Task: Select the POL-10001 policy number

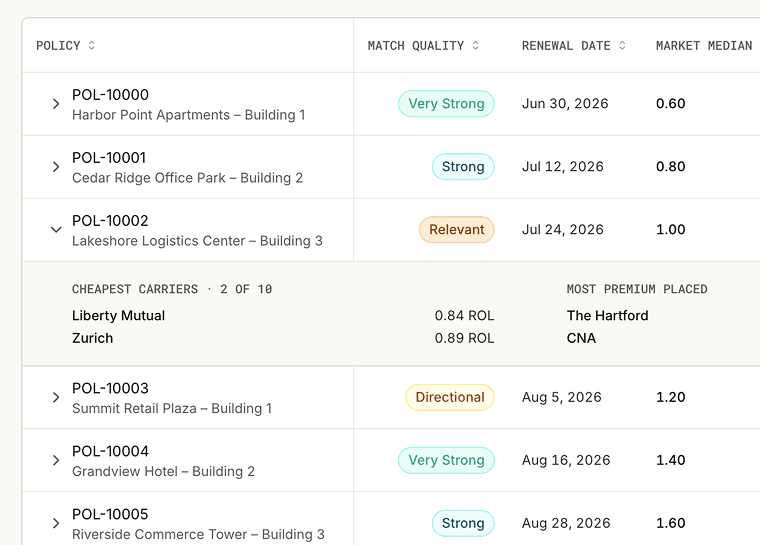Action: (109, 158)
